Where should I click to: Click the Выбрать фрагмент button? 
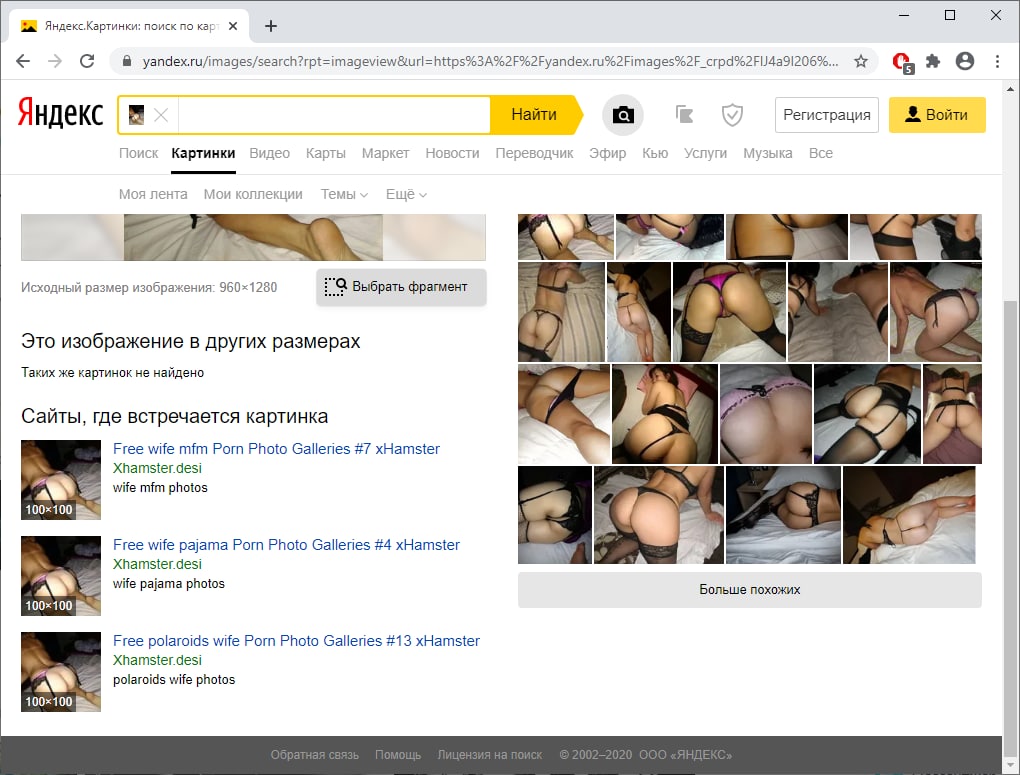click(400, 287)
